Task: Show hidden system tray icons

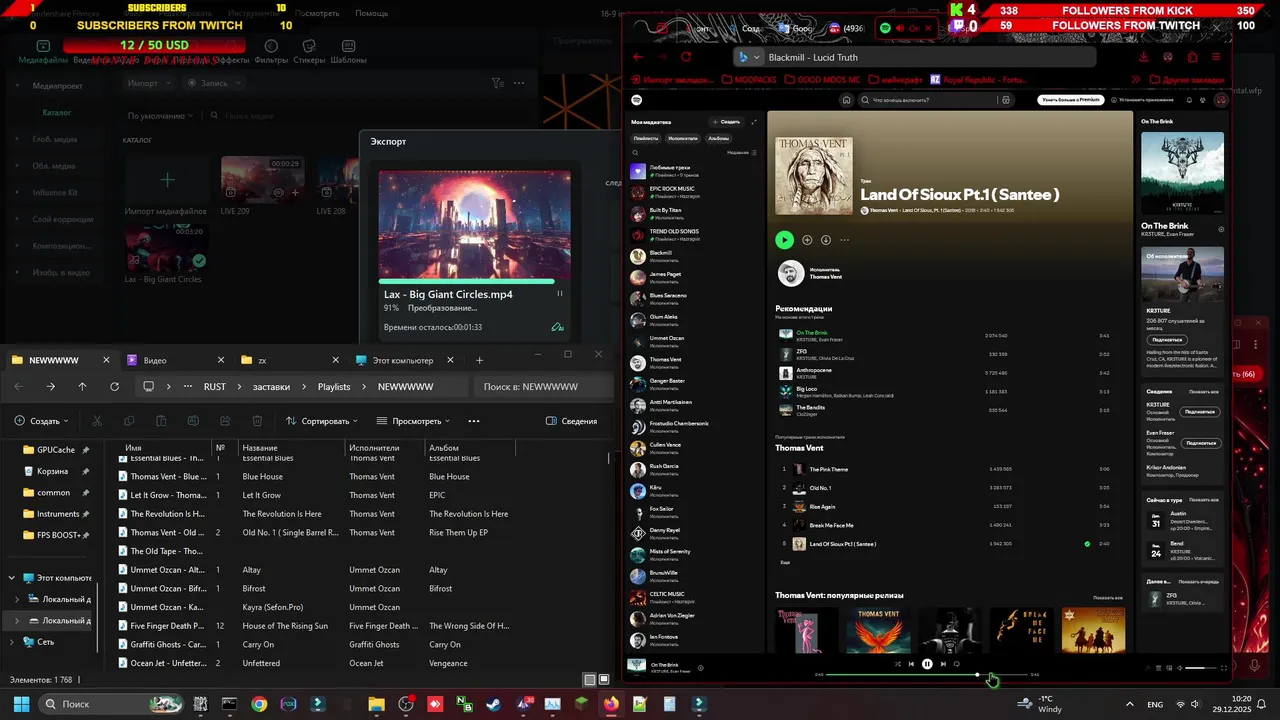Action: pos(1129,704)
